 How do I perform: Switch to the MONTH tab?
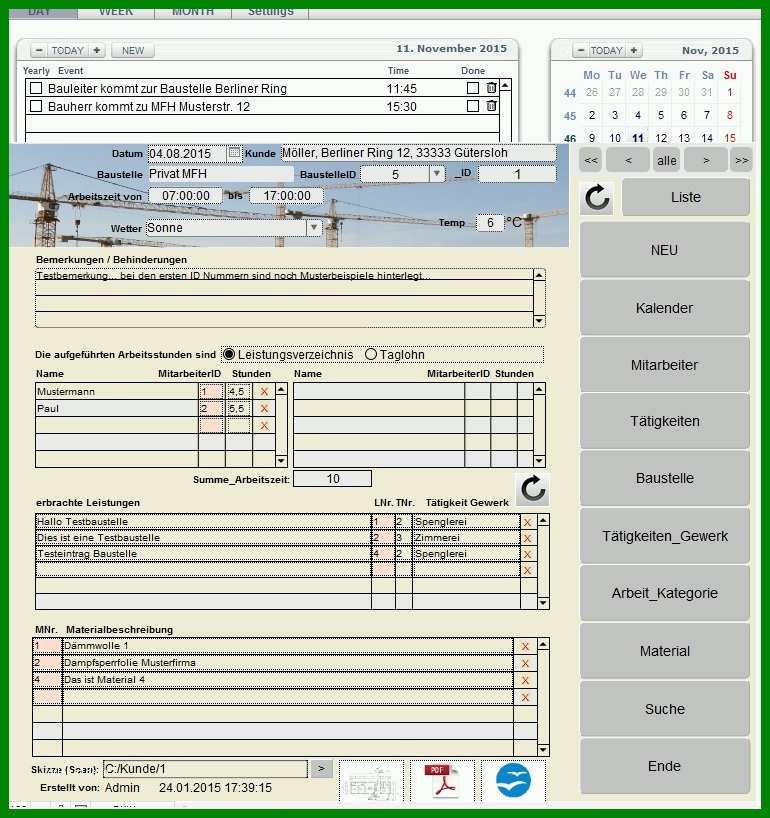click(193, 13)
